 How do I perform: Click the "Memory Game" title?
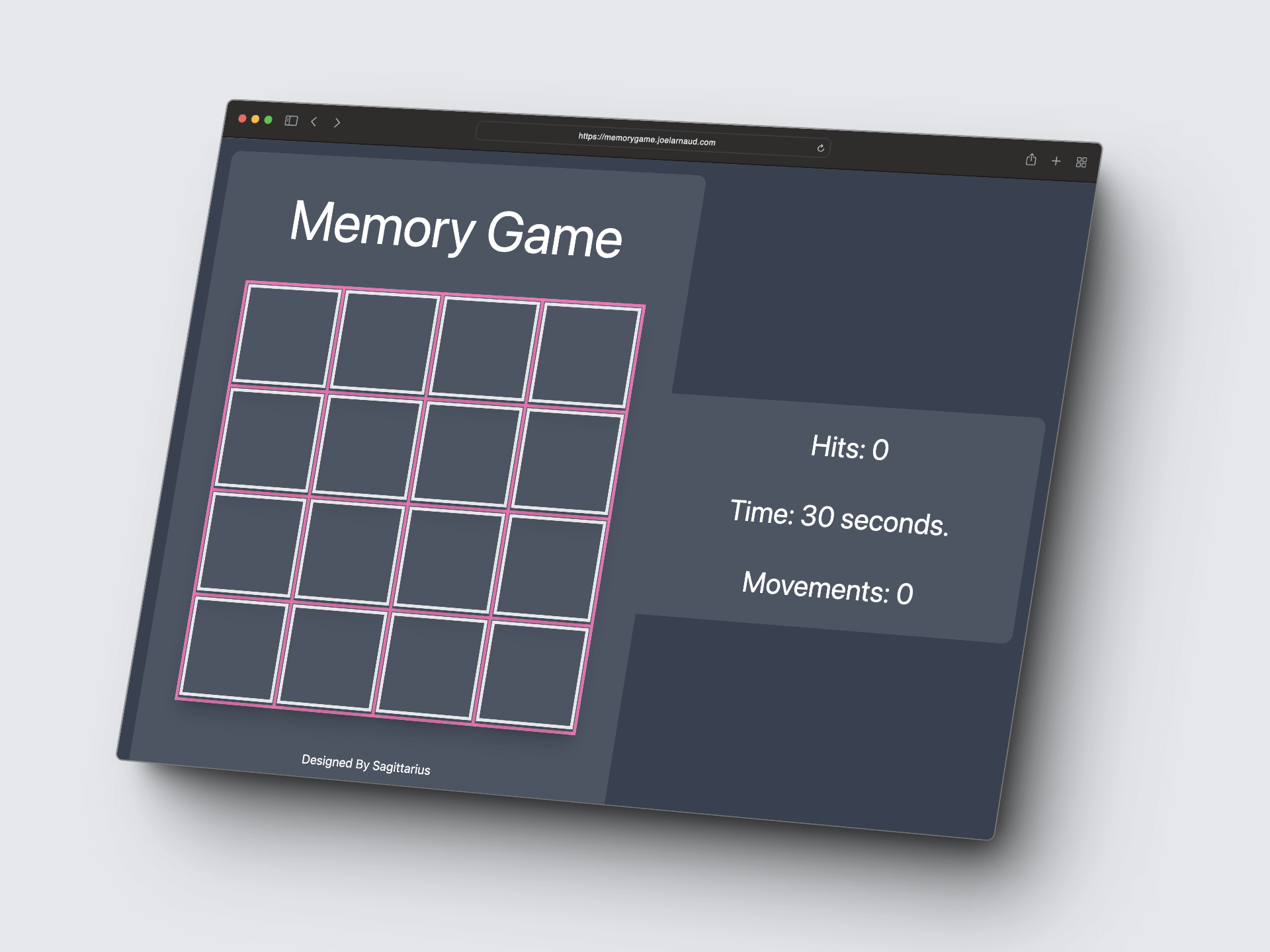tap(456, 229)
